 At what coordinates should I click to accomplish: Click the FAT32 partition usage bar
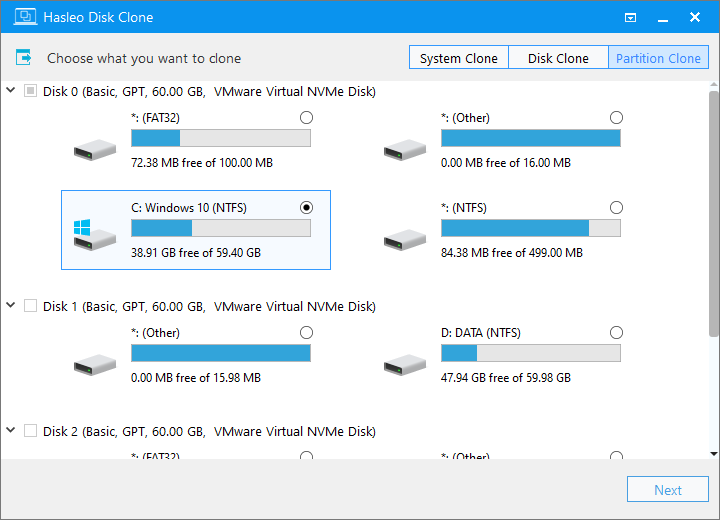(x=221, y=138)
